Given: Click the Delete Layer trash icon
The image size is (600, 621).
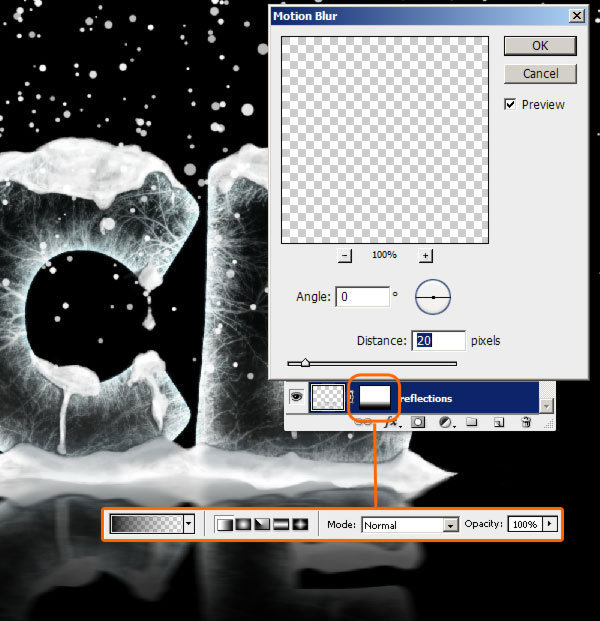Looking at the screenshot, I should pyautogui.click(x=526, y=423).
